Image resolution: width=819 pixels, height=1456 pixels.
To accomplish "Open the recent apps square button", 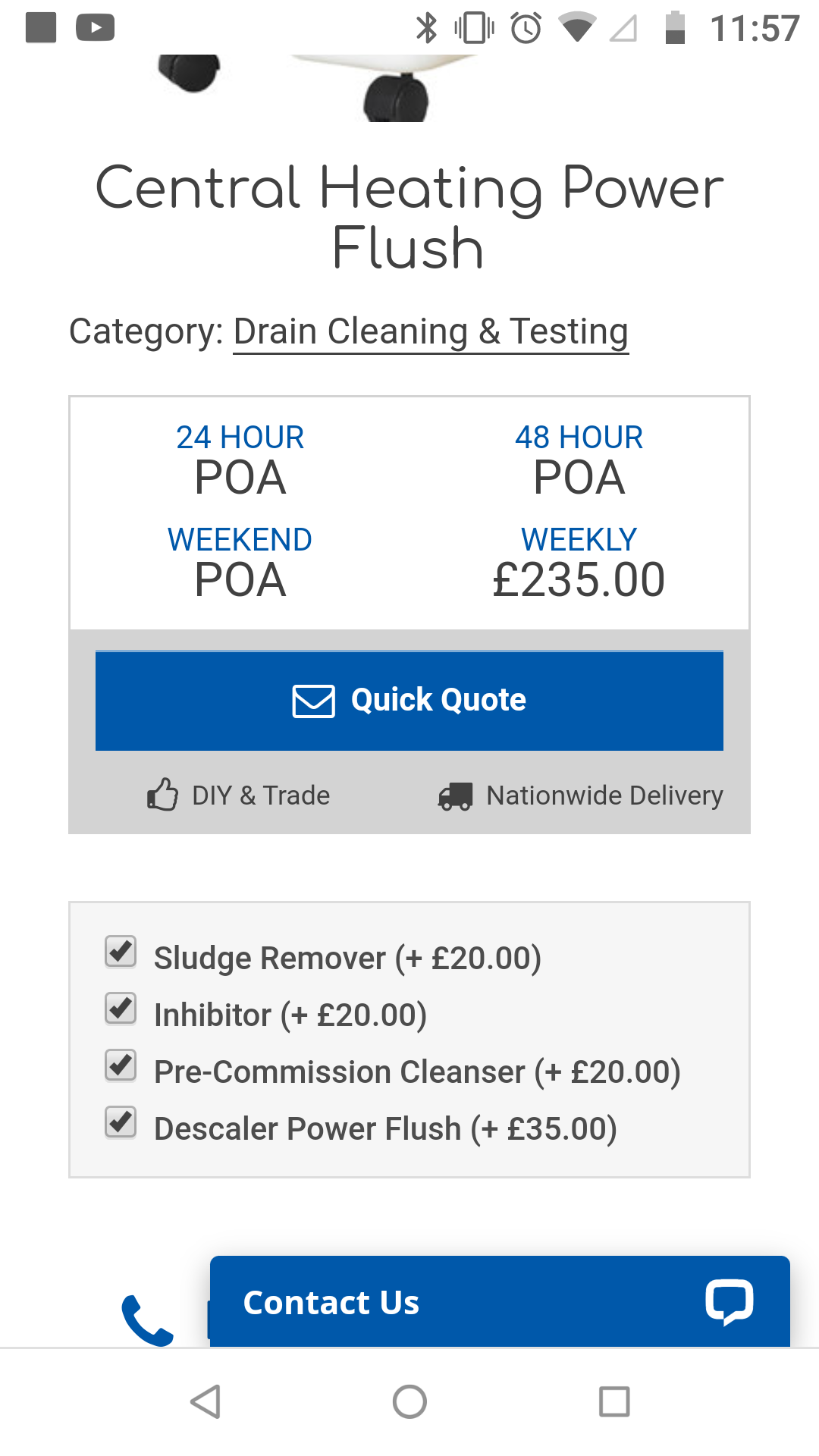I will pos(614,1401).
